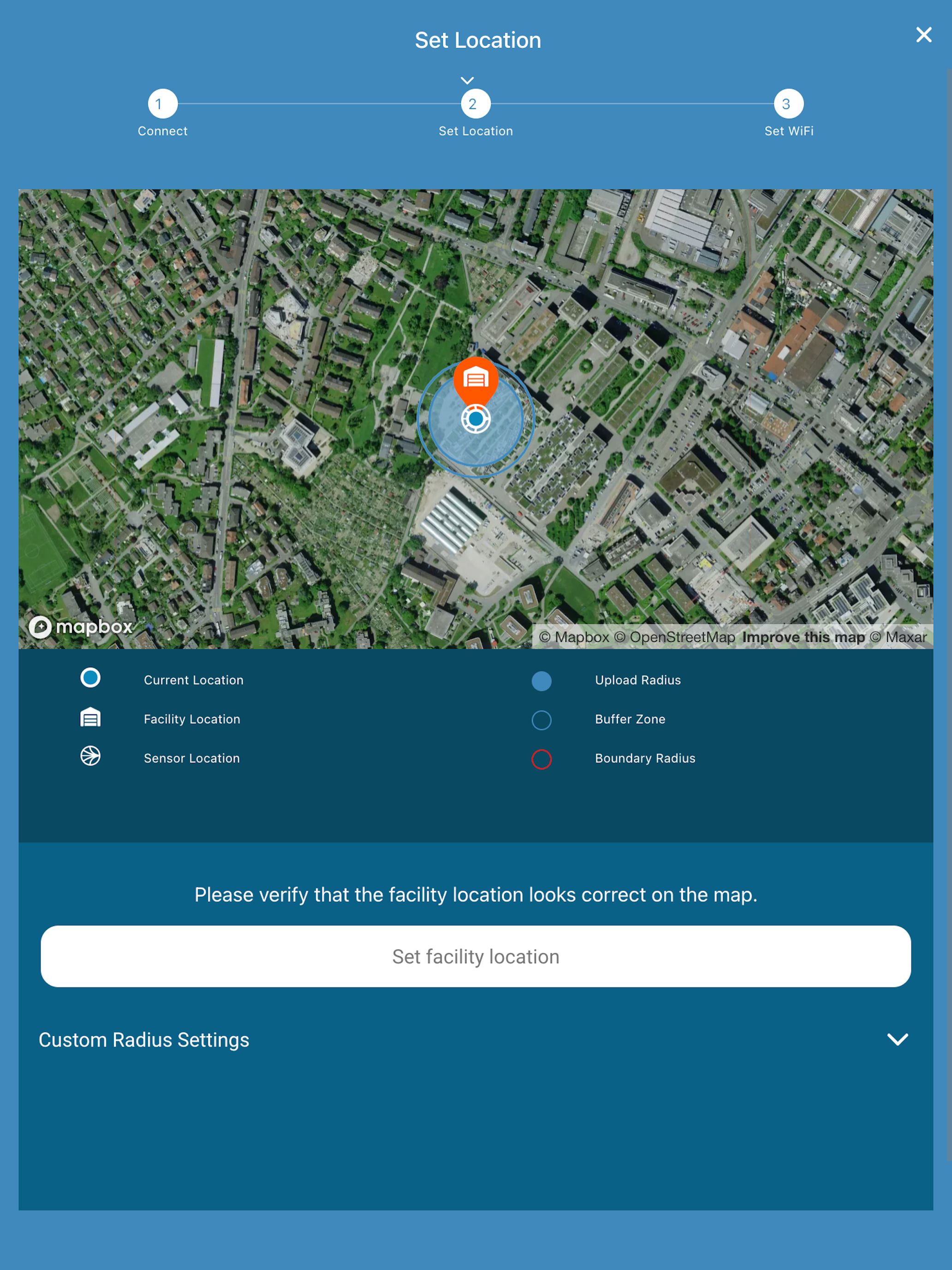The height and width of the screenshot is (1270, 952).
Task: Click the Current Location legend label
Action: (194, 680)
